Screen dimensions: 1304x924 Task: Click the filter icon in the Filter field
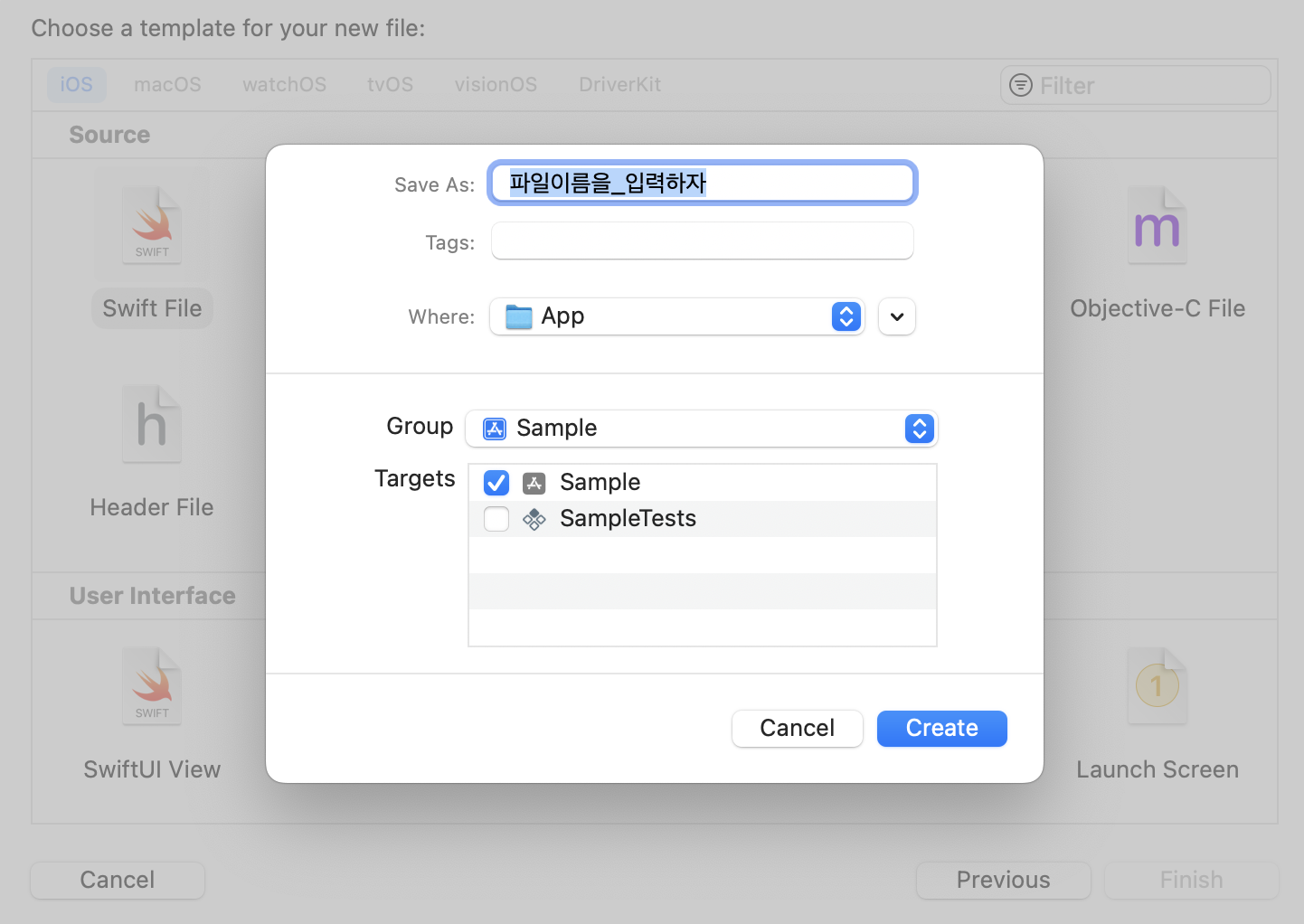pos(1021,85)
